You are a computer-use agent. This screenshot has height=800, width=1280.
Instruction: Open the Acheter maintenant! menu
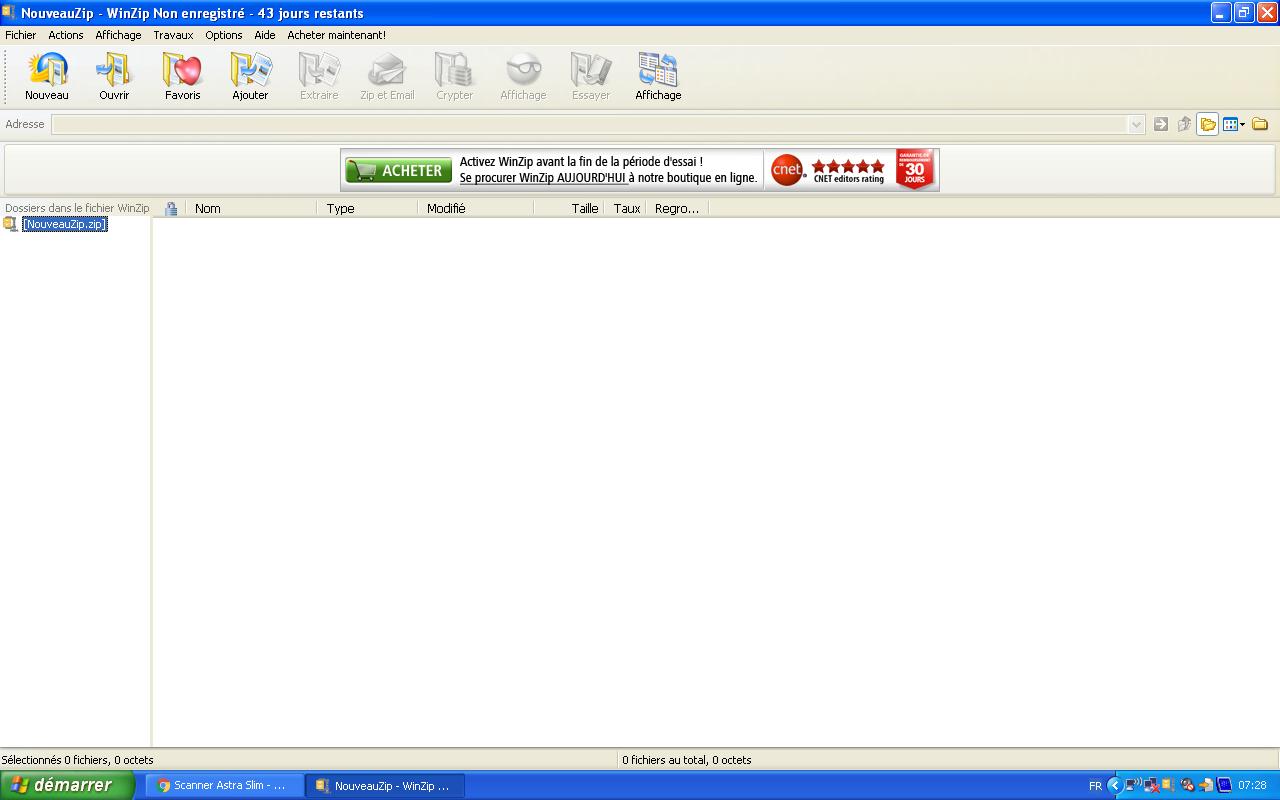click(x=336, y=35)
